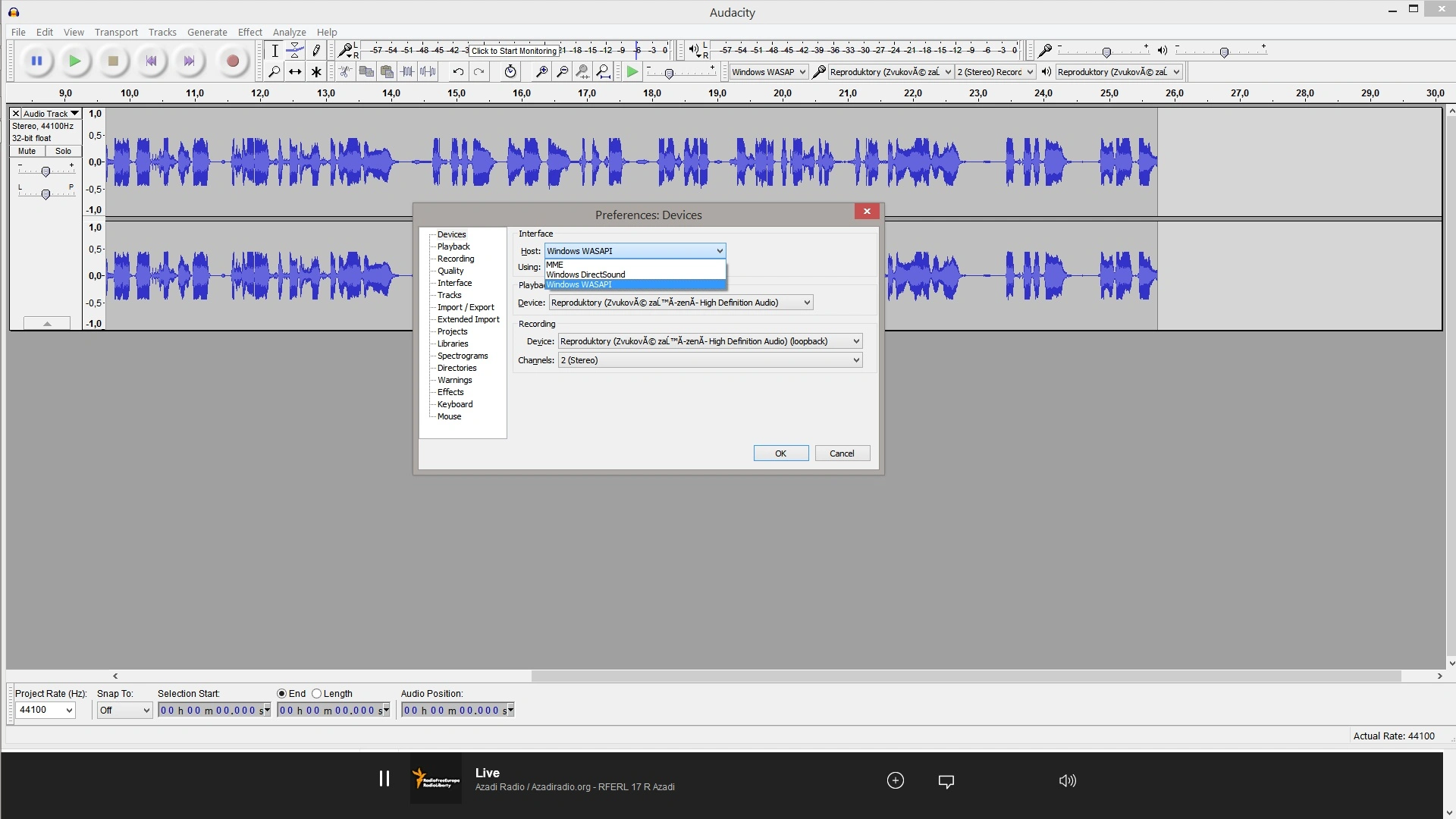Solo the Audio Track
The height and width of the screenshot is (819, 1456).
coord(63,151)
